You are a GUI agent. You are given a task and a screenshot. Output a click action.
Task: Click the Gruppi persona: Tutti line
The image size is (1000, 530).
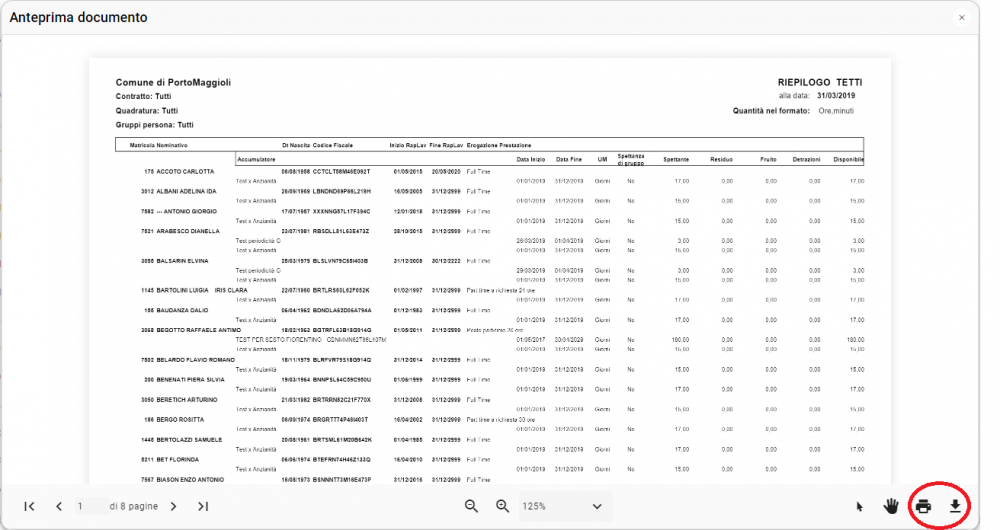point(154,125)
